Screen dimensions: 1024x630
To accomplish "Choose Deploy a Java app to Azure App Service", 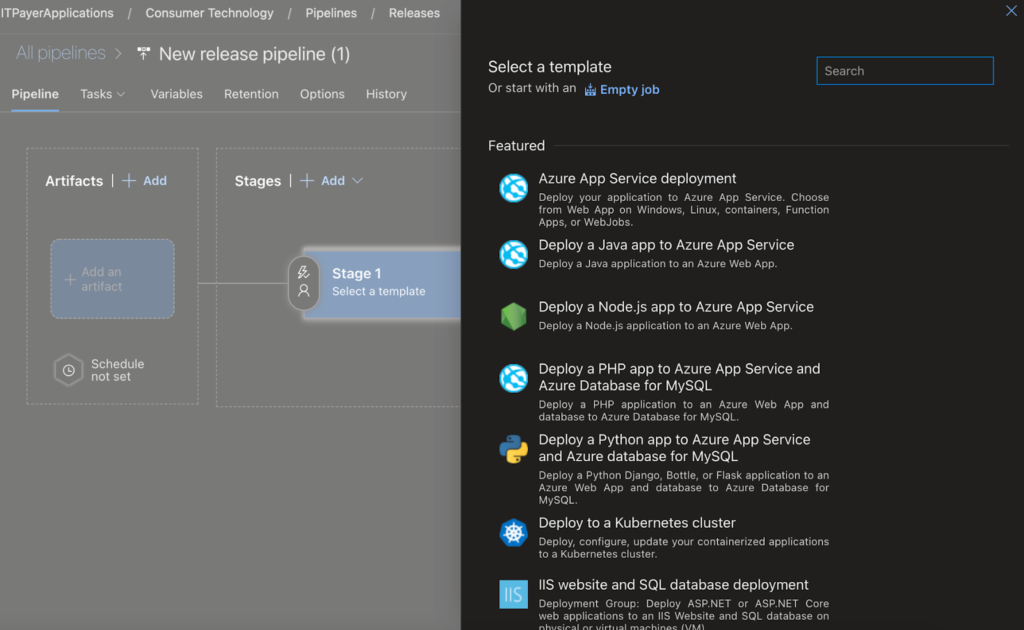I will coord(666,245).
